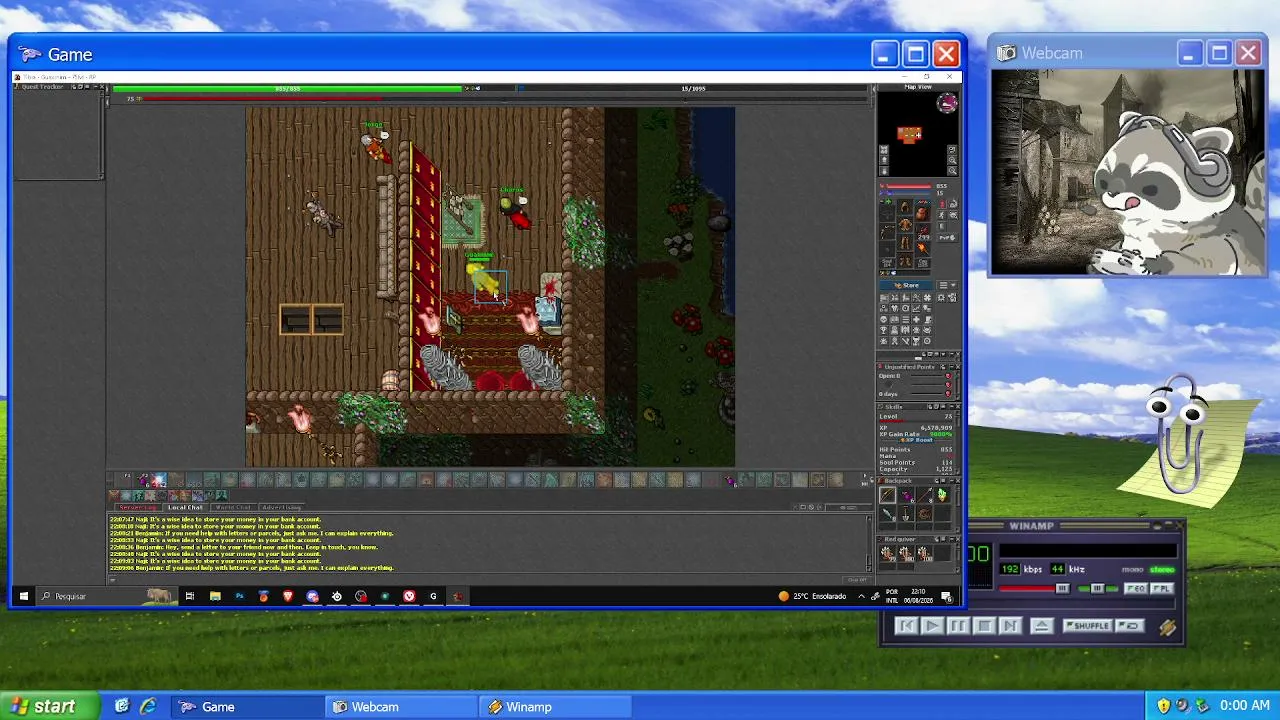
Task: Select the Local Chat tab
Action: [x=185, y=507]
